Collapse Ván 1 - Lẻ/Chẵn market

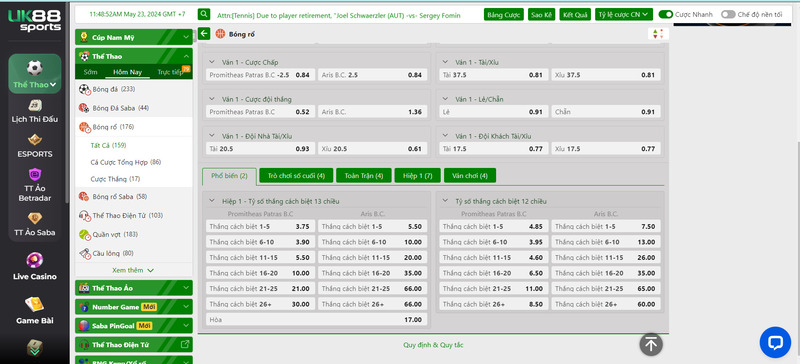445,99
